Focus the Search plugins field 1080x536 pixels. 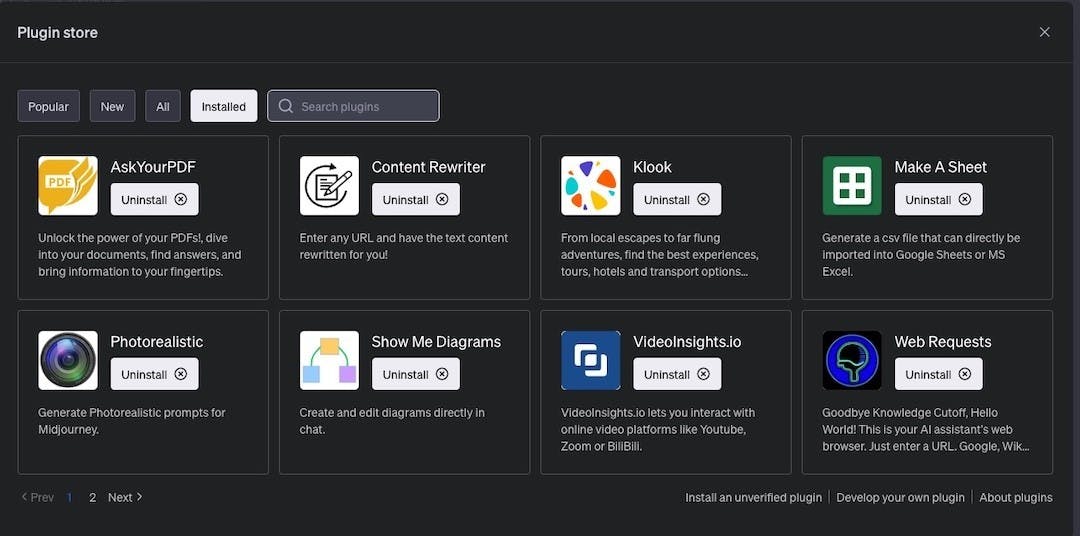(353, 106)
